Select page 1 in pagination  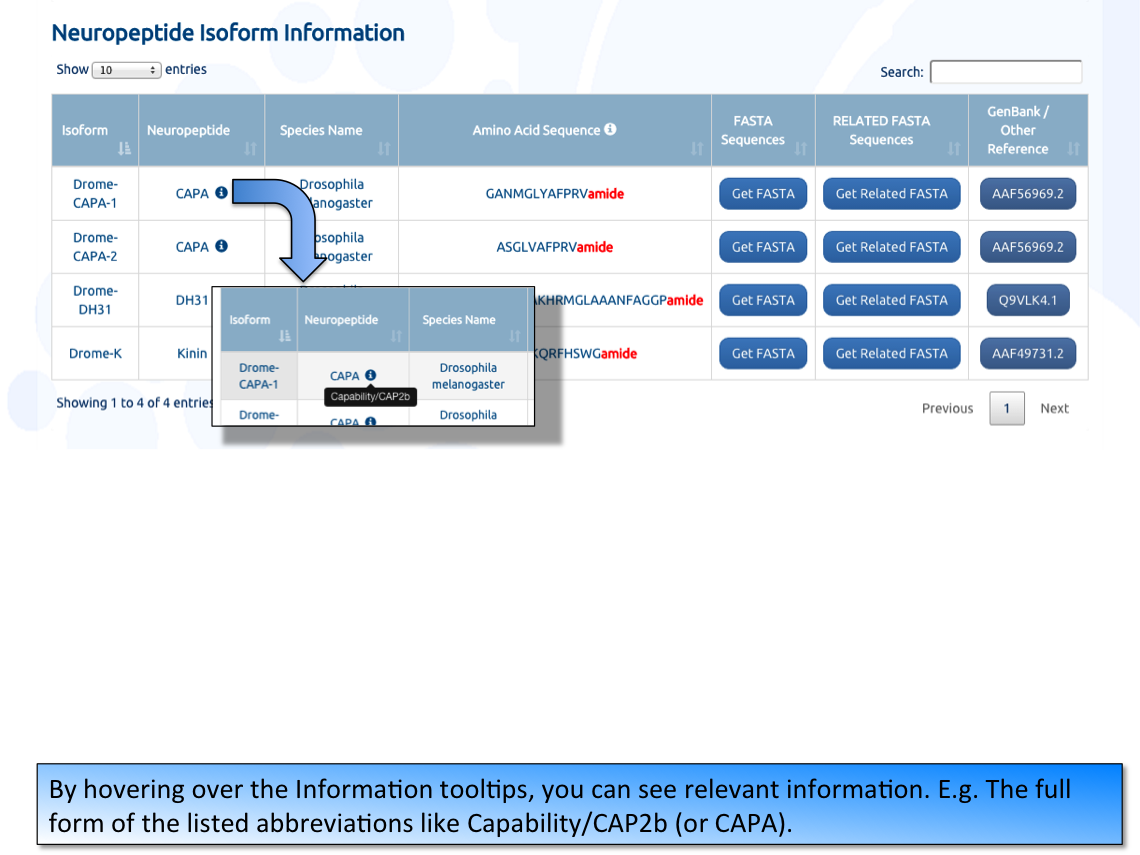(x=1007, y=409)
